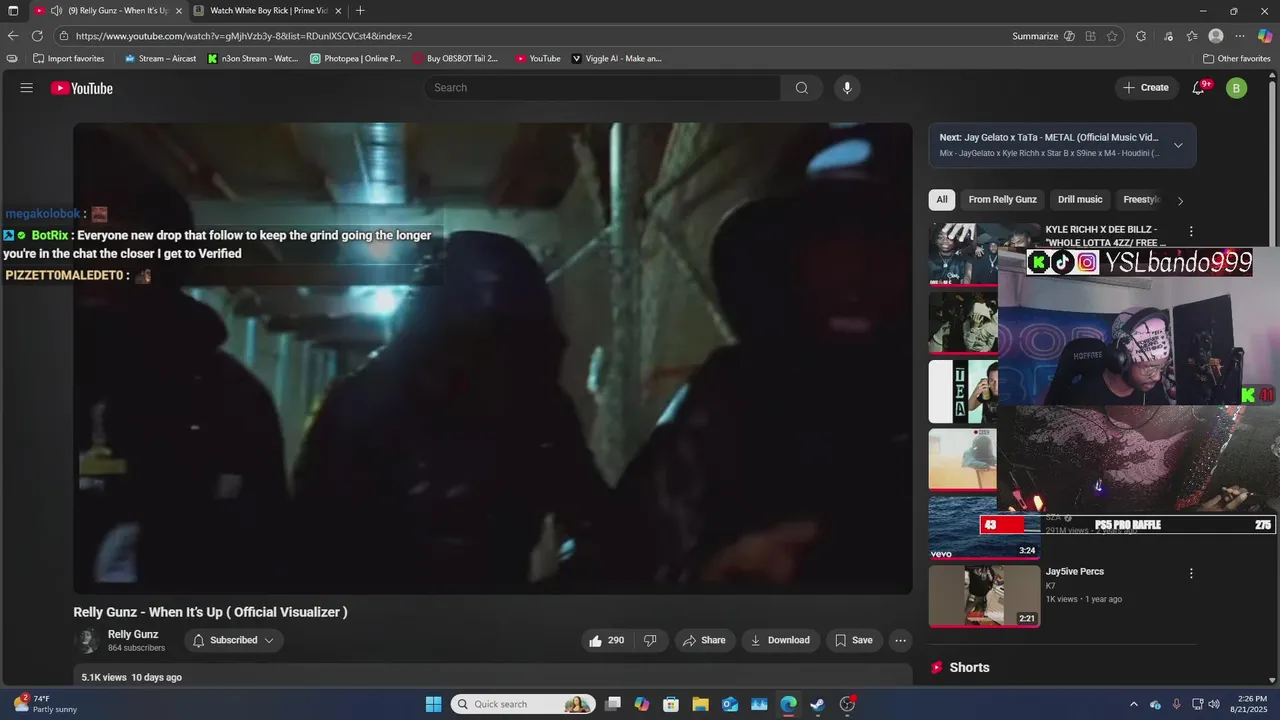Open Steam from the taskbar
The image size is (1280, 720).
(x=817, y=704)
